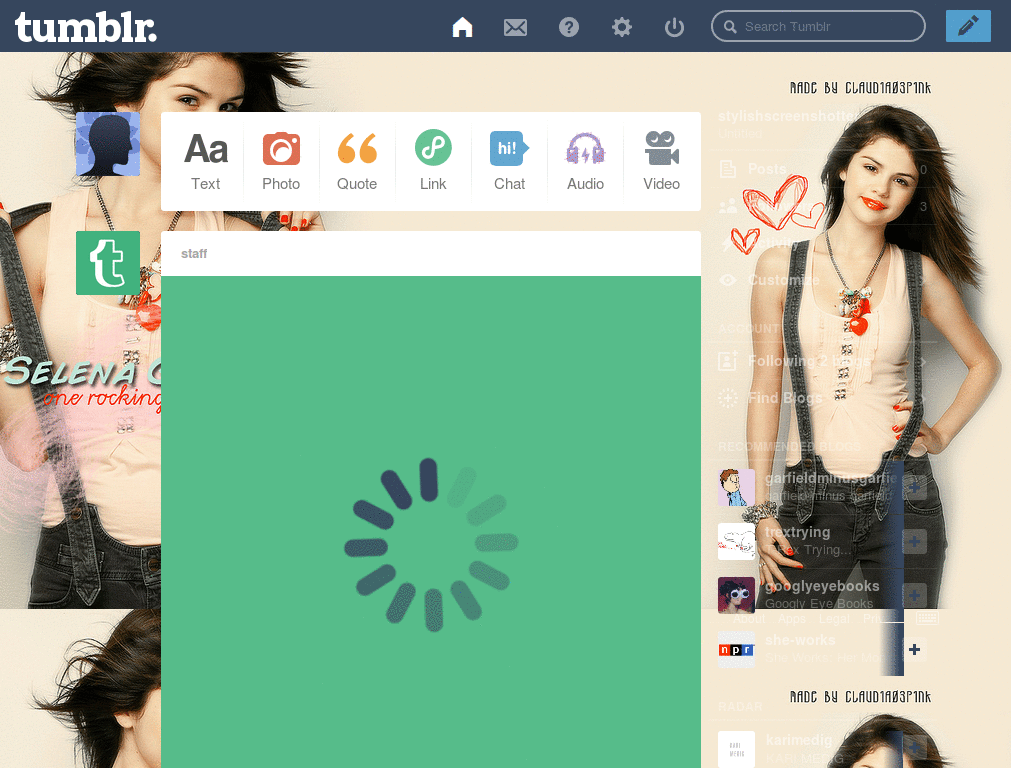This screenshot has height=768, width=1024.
Task: Open the Quote post composer
Action: [x=357, y=160]
